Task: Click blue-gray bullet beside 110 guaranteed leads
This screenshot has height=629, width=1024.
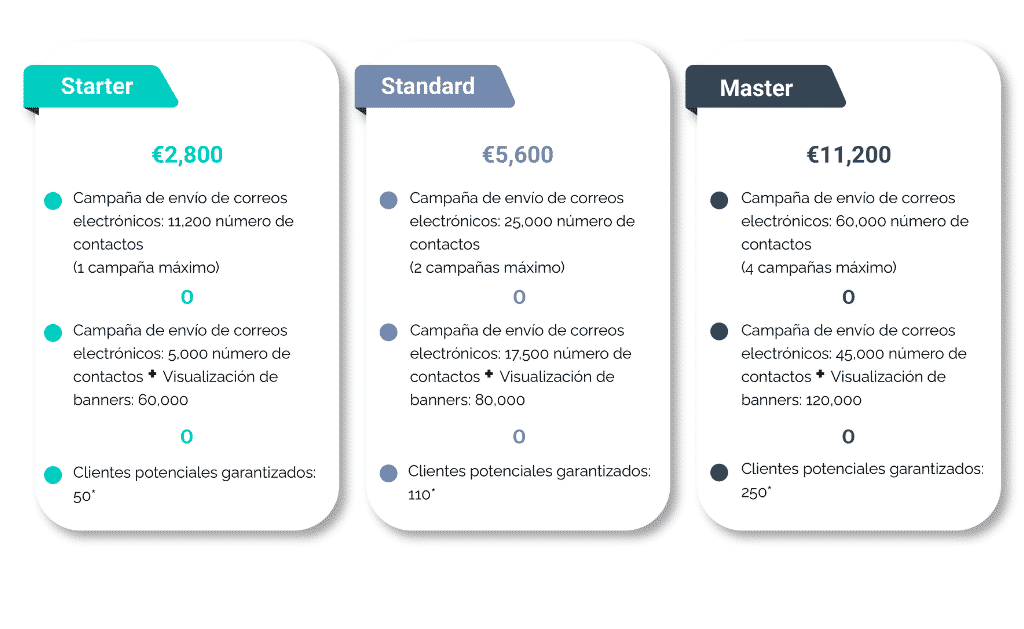Action: click(389, 473)
